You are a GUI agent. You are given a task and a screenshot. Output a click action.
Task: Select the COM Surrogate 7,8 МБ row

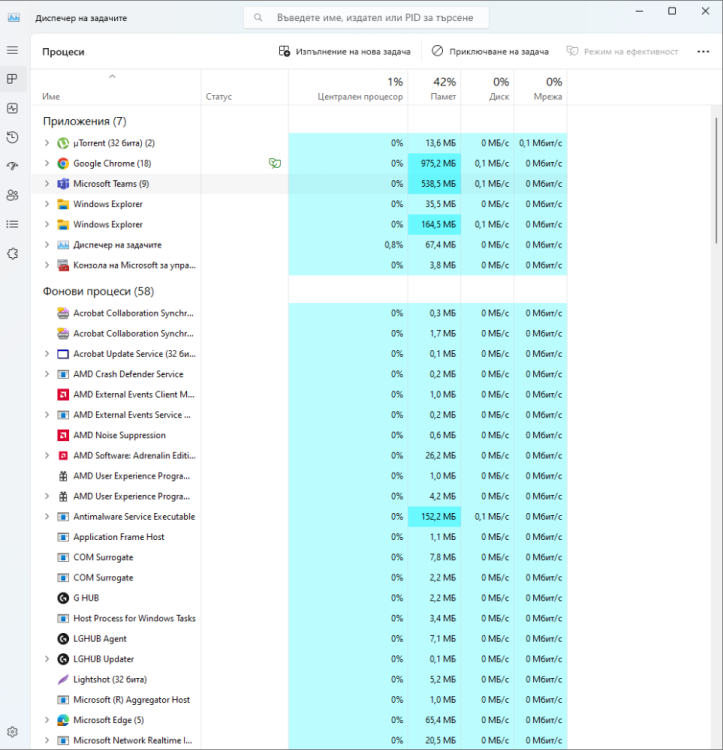click(299, 557)
